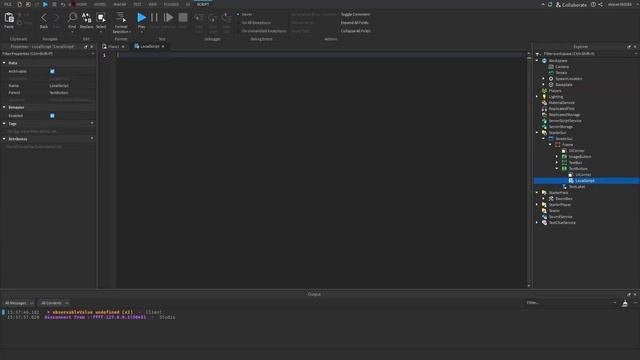The width and height of the screenshot is (640, 360).
Task: Expand the SpawnLocation node
Action: pyautogui.click(x=544, y=79)
